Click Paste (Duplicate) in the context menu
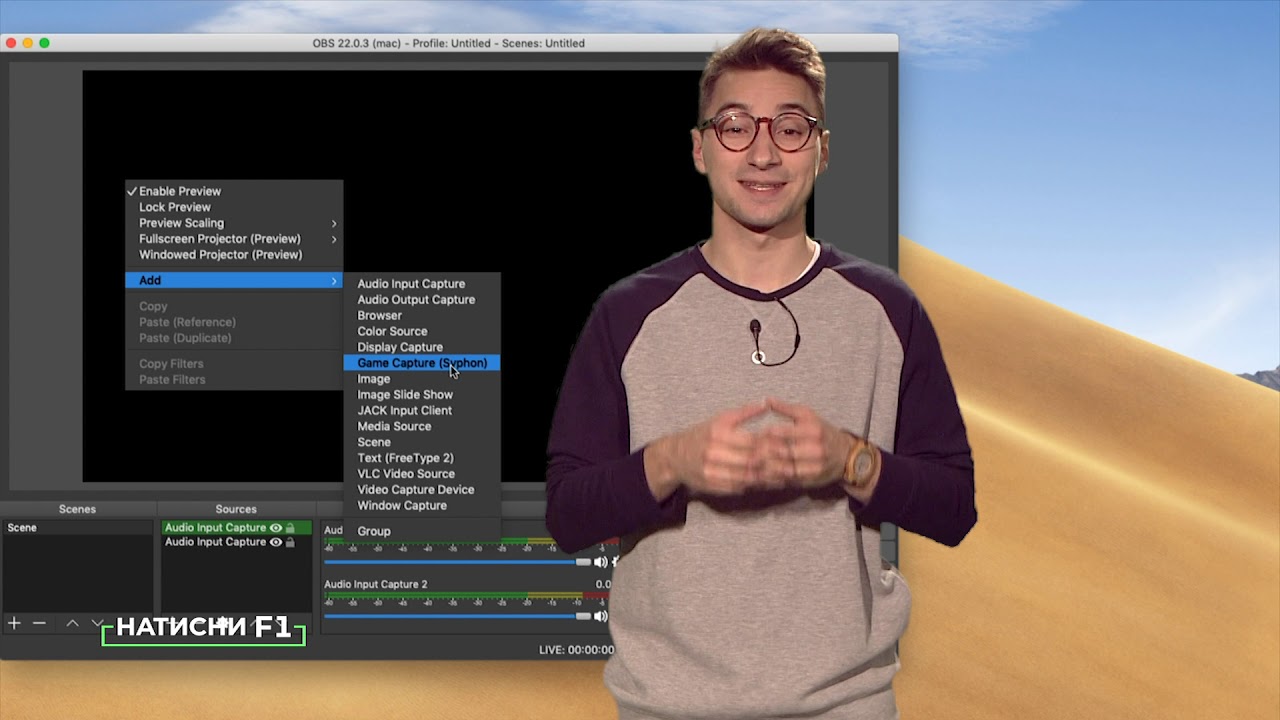Viewport: 1280px width, 720px height. pyautogui.click(x=234, y=338)
